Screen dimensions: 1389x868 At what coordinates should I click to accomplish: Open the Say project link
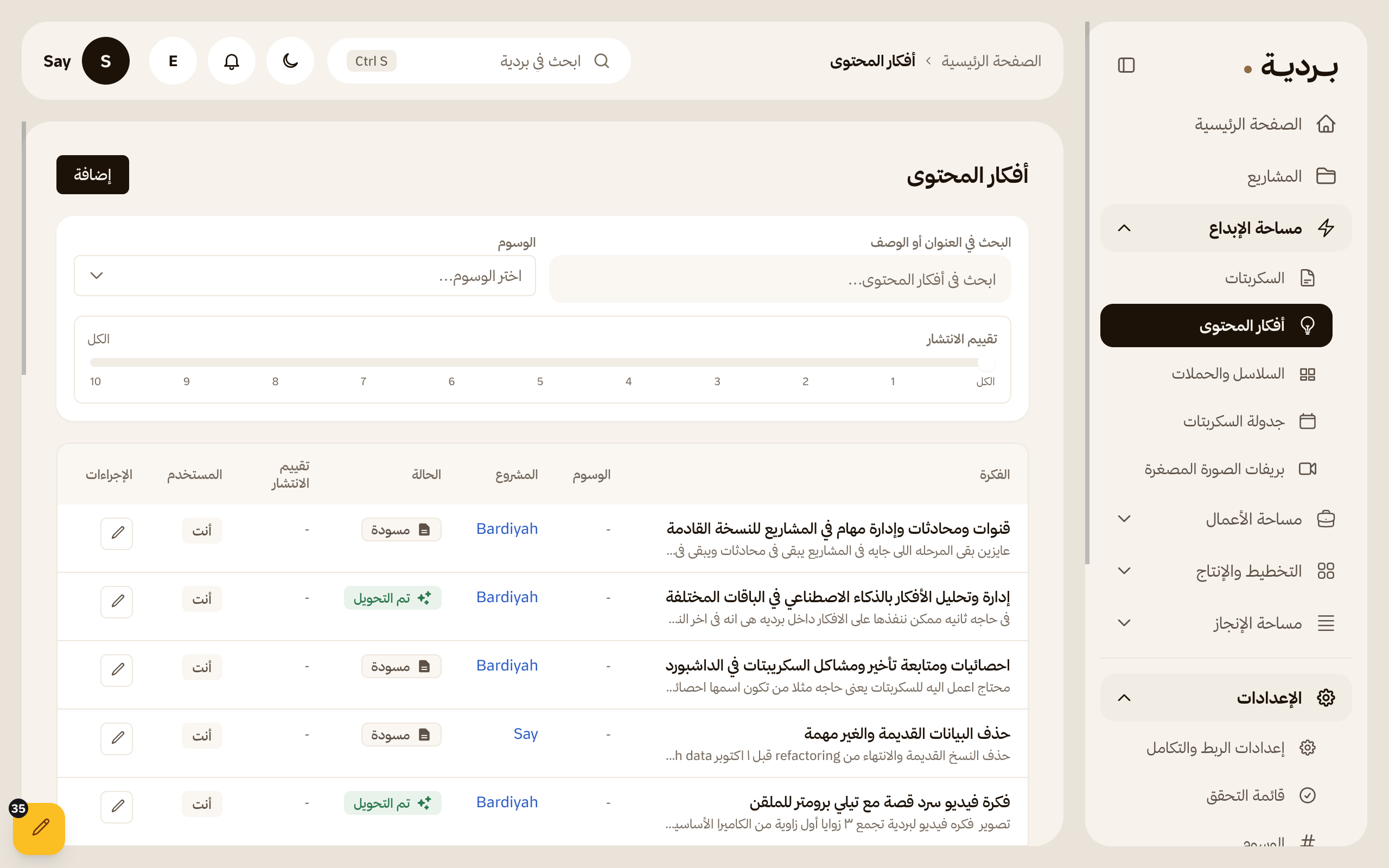coord(525,733)
